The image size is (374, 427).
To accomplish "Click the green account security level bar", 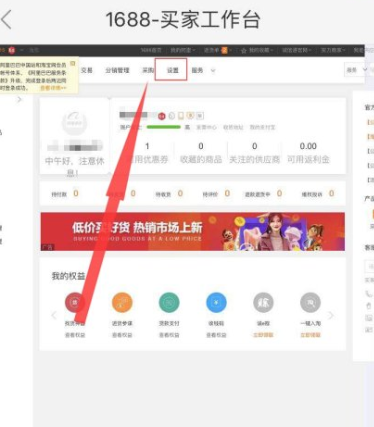I will (x=163, y=127).
